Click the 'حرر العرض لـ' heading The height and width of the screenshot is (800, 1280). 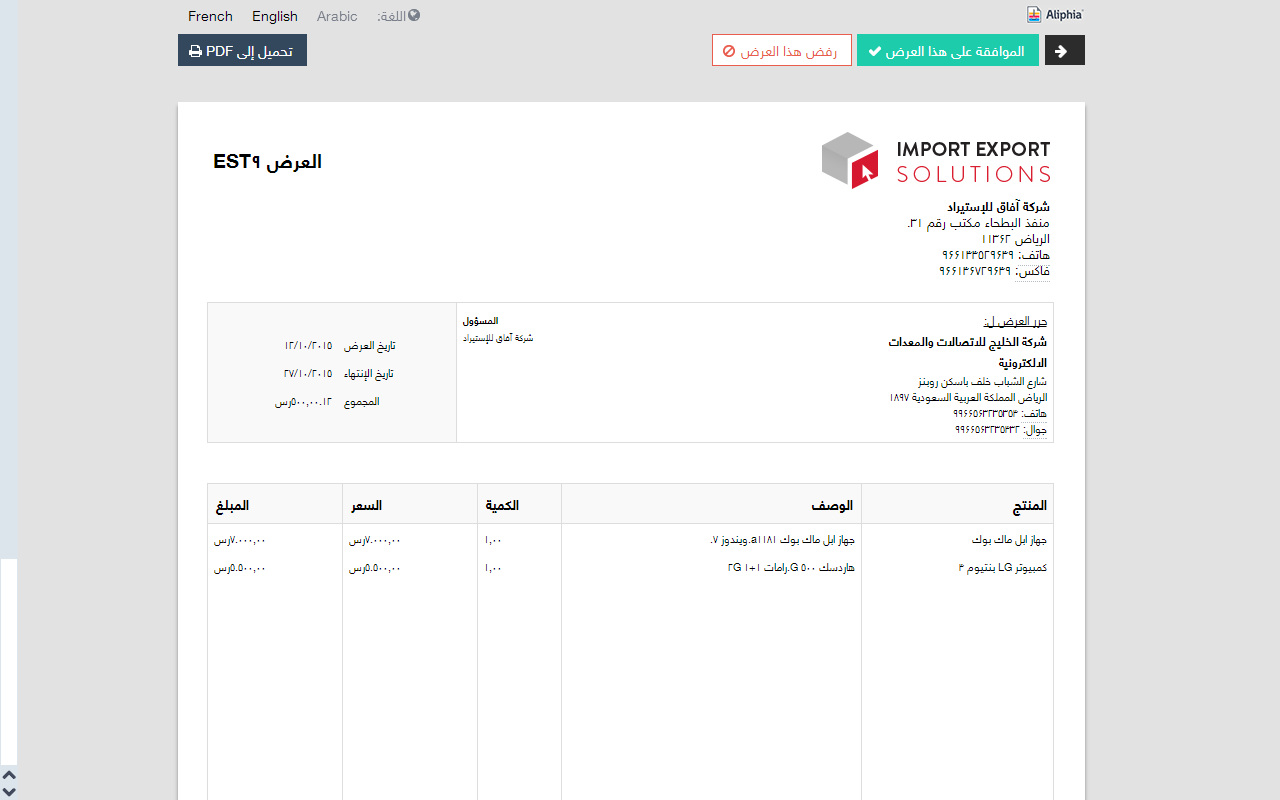(x=1015, y=322)
